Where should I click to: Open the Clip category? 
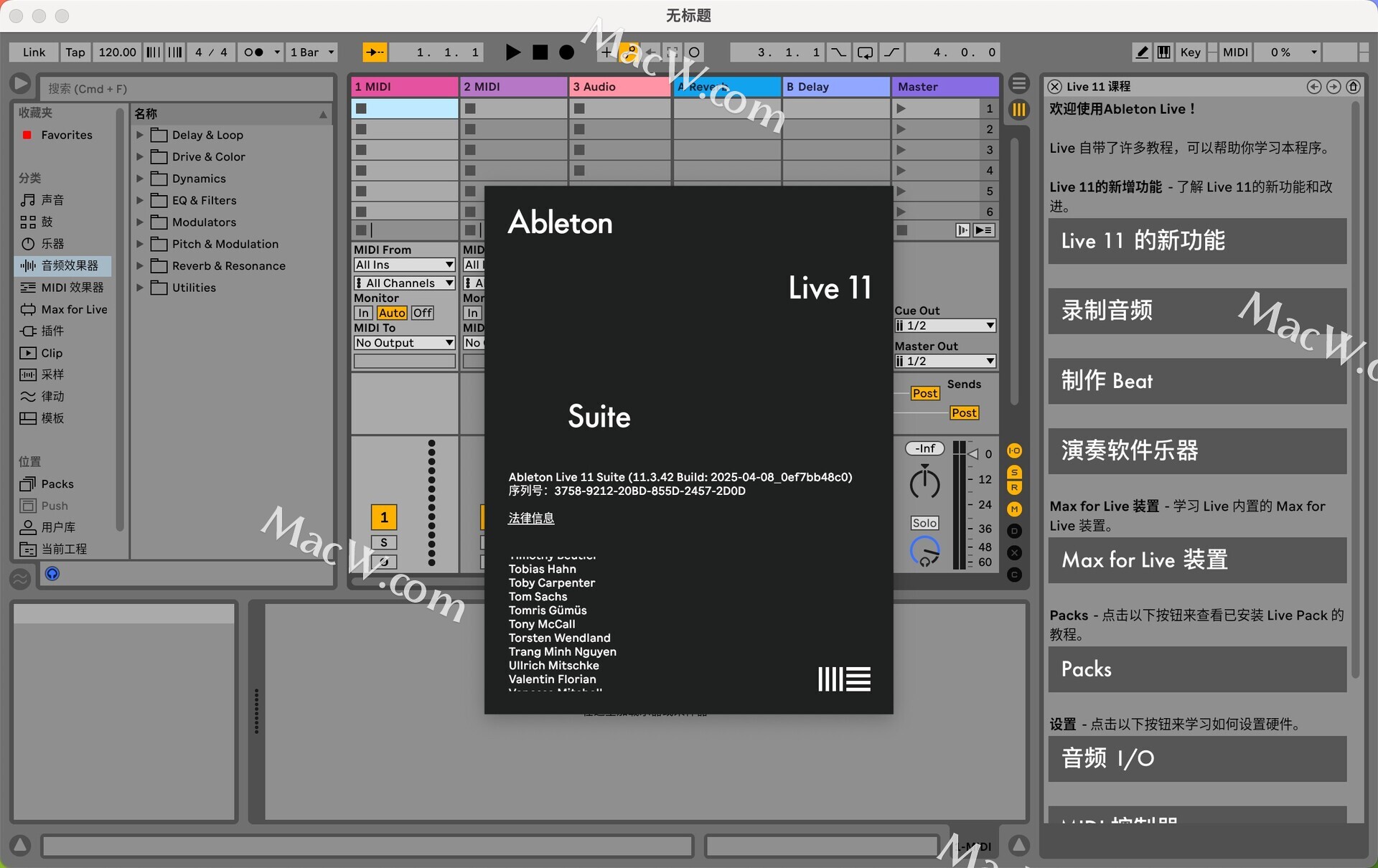(52, 353)
